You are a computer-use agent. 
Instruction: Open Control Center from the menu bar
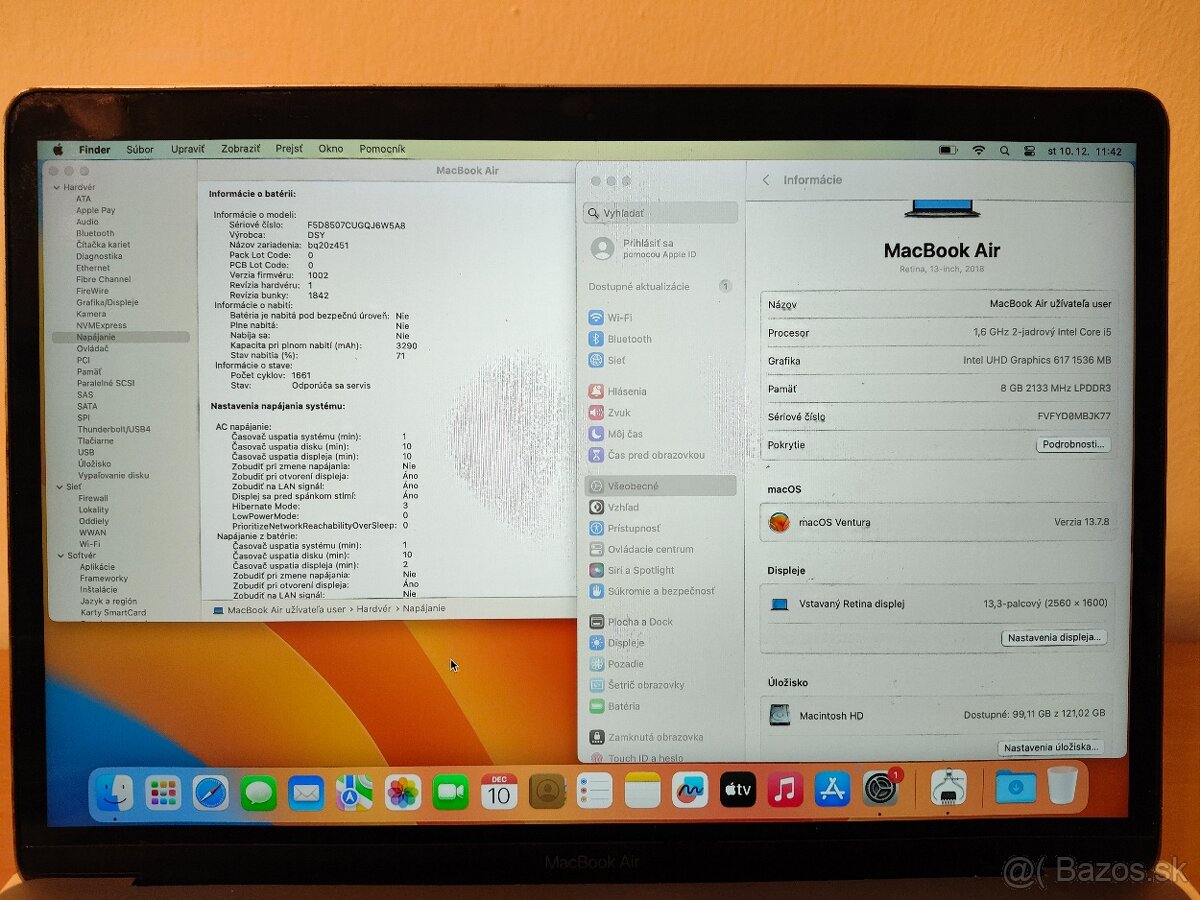coord(1029,150)
